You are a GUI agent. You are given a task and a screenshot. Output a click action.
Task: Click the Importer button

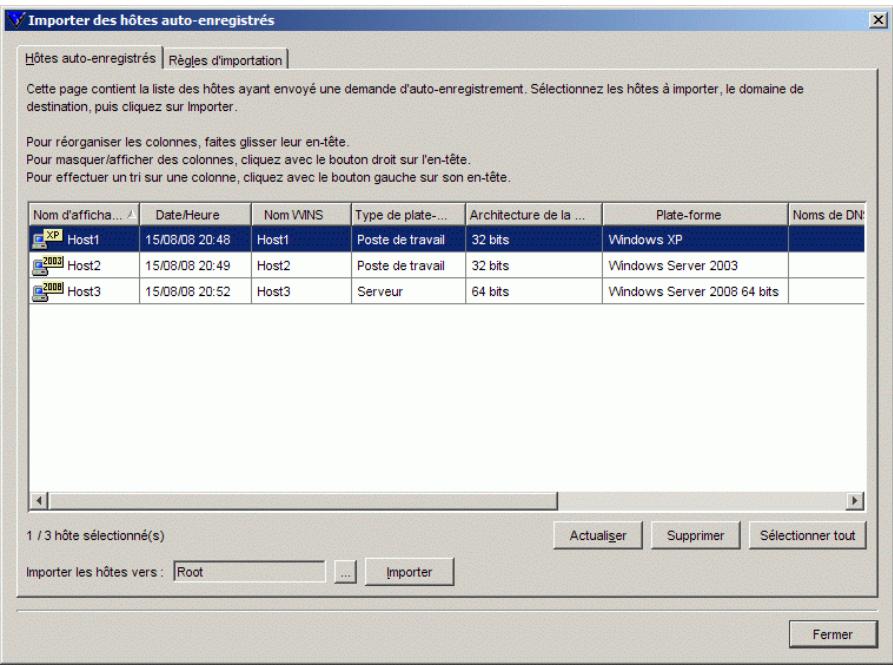click(x=409, y=572)
